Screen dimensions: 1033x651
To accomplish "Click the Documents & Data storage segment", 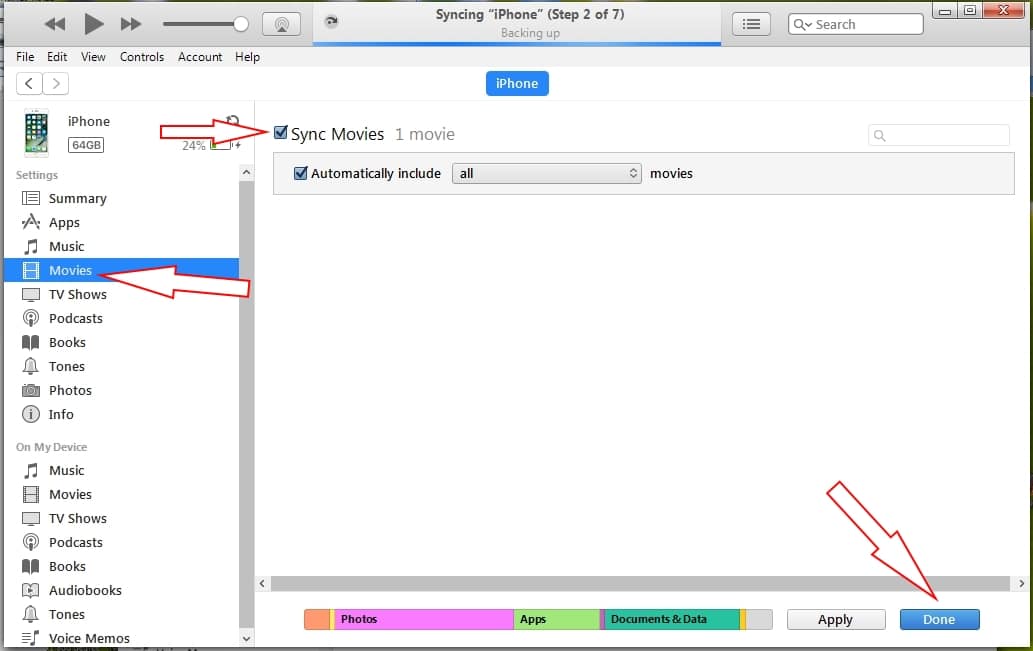I will (672, 619).
